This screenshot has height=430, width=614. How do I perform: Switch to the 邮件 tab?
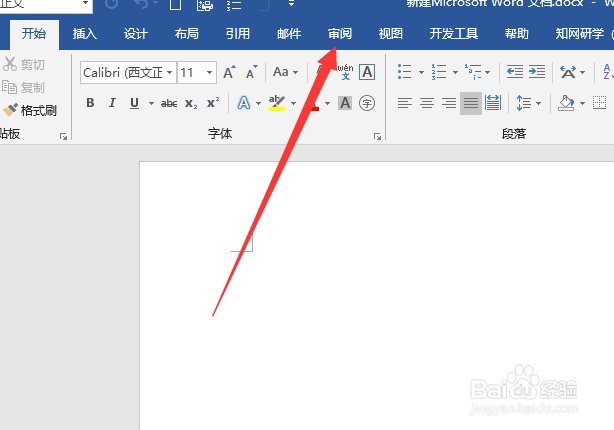289,34
